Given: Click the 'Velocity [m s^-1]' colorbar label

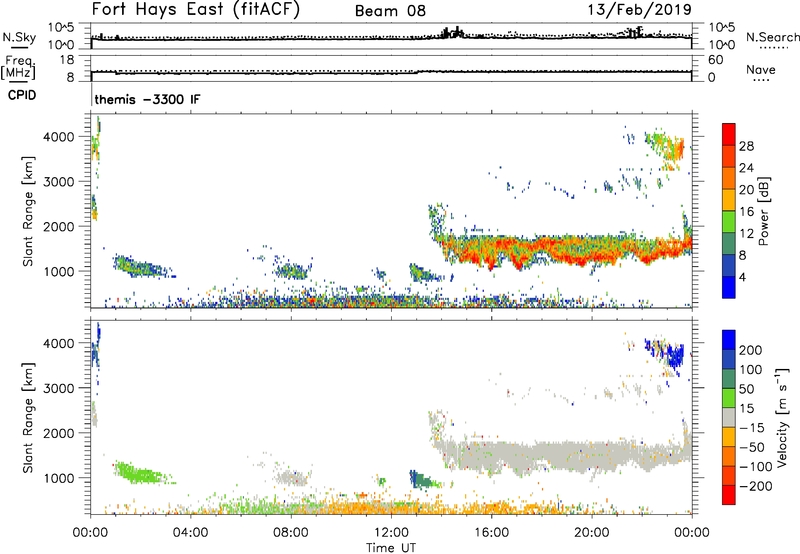Looking at the screenshot, I should [781, 417].
